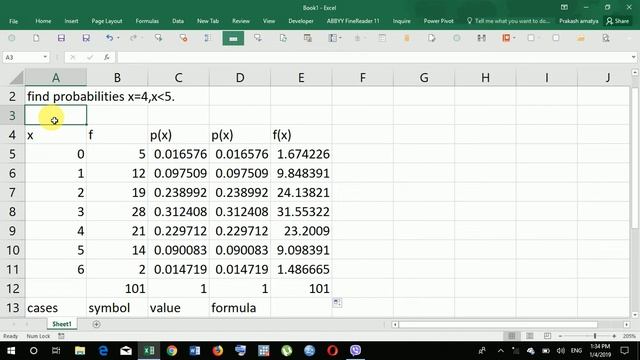Open the File menu
640x360 pixels.
pyautogui.click(x=13, y=21)
